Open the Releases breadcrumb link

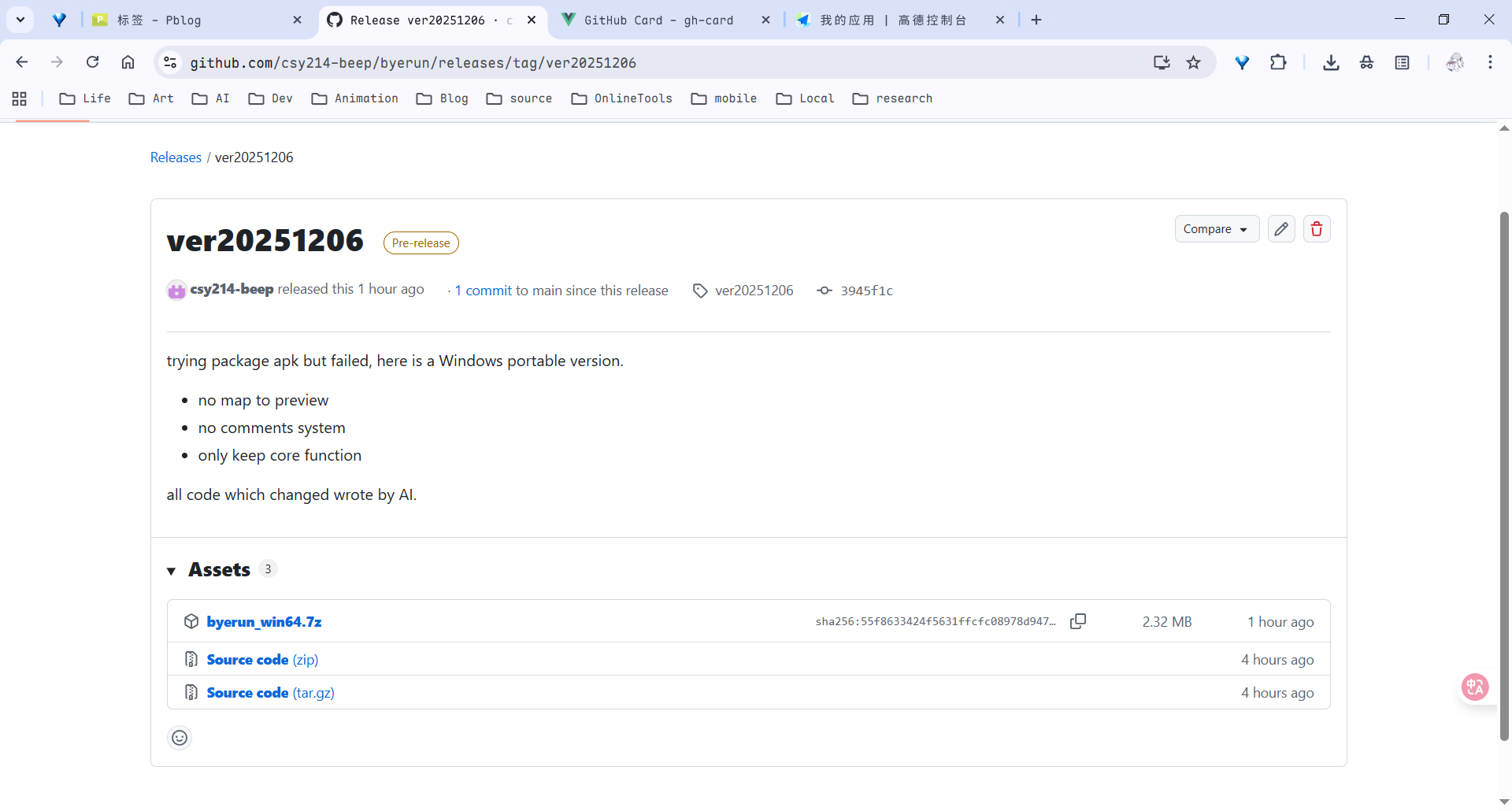[176, 157]
